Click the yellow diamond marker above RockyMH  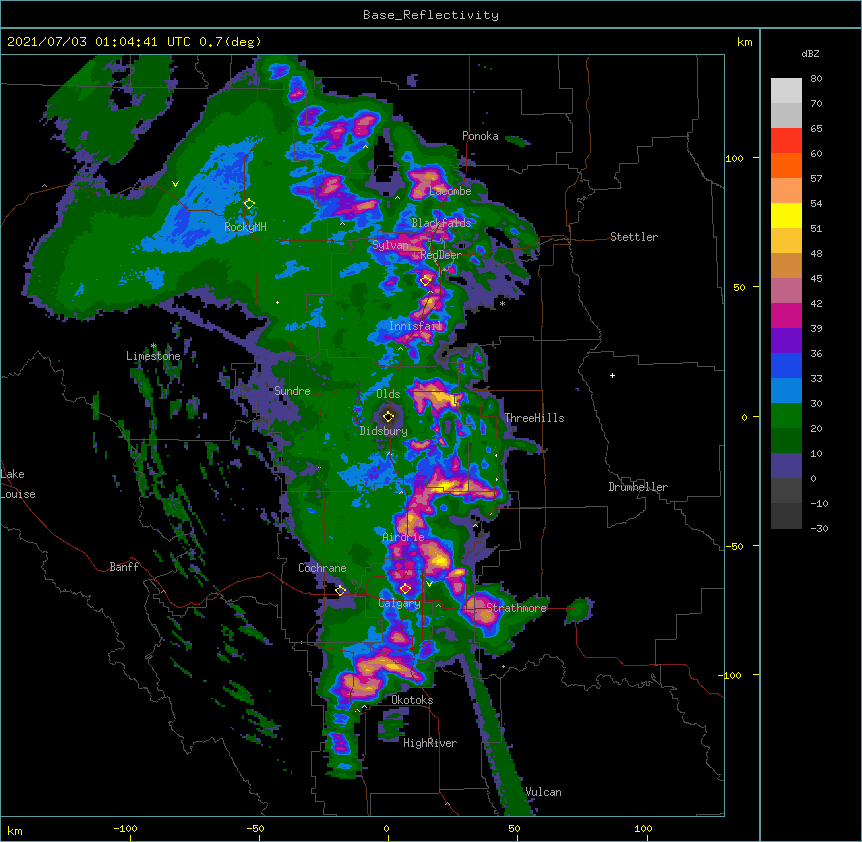pyautogui.click(x=249, y=204)
